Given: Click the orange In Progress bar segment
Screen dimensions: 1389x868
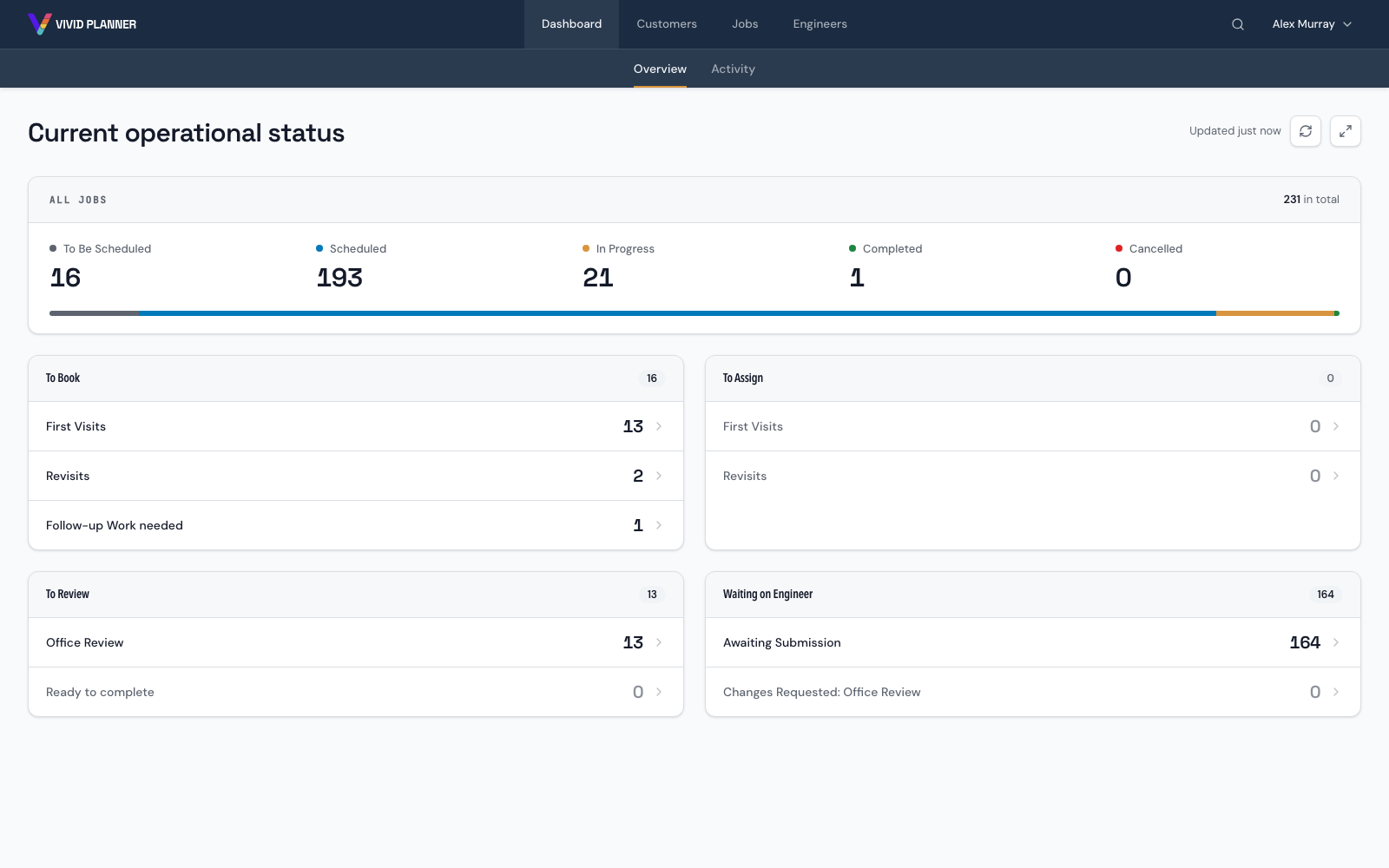Looking at the screenshot, I should coord(1274,313).
